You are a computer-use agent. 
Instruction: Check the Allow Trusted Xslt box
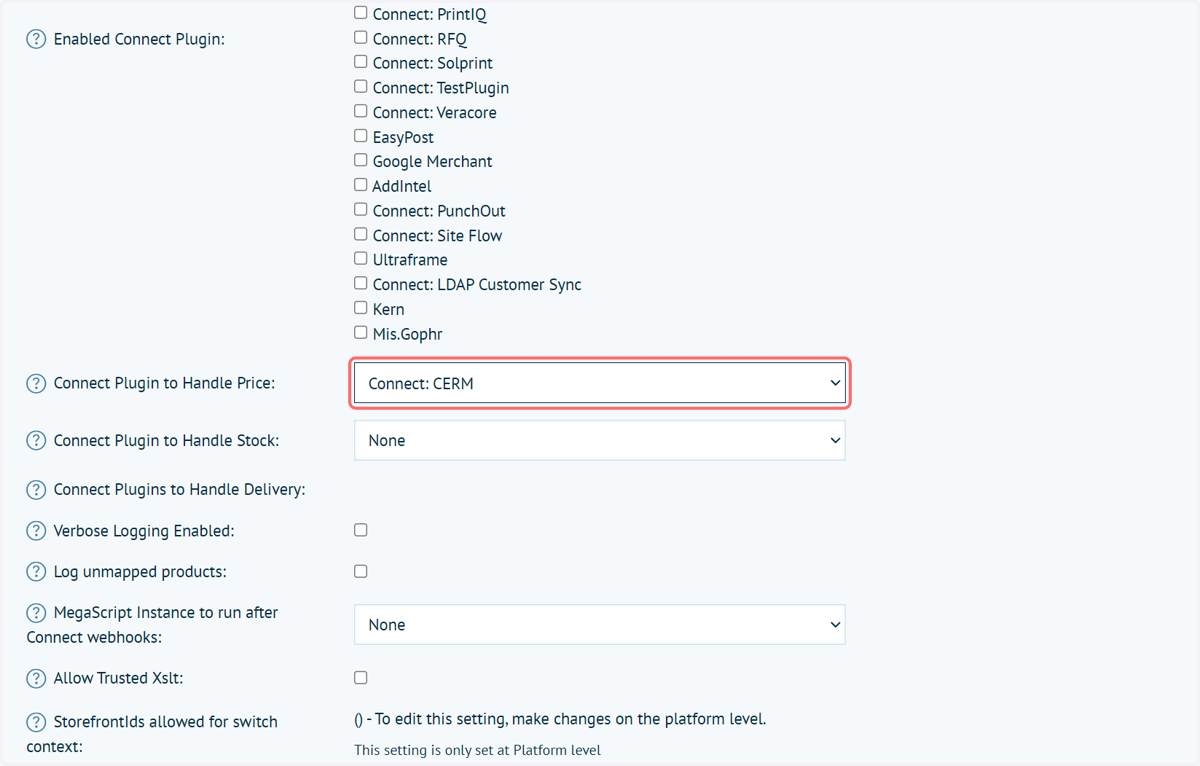(361, 678)
